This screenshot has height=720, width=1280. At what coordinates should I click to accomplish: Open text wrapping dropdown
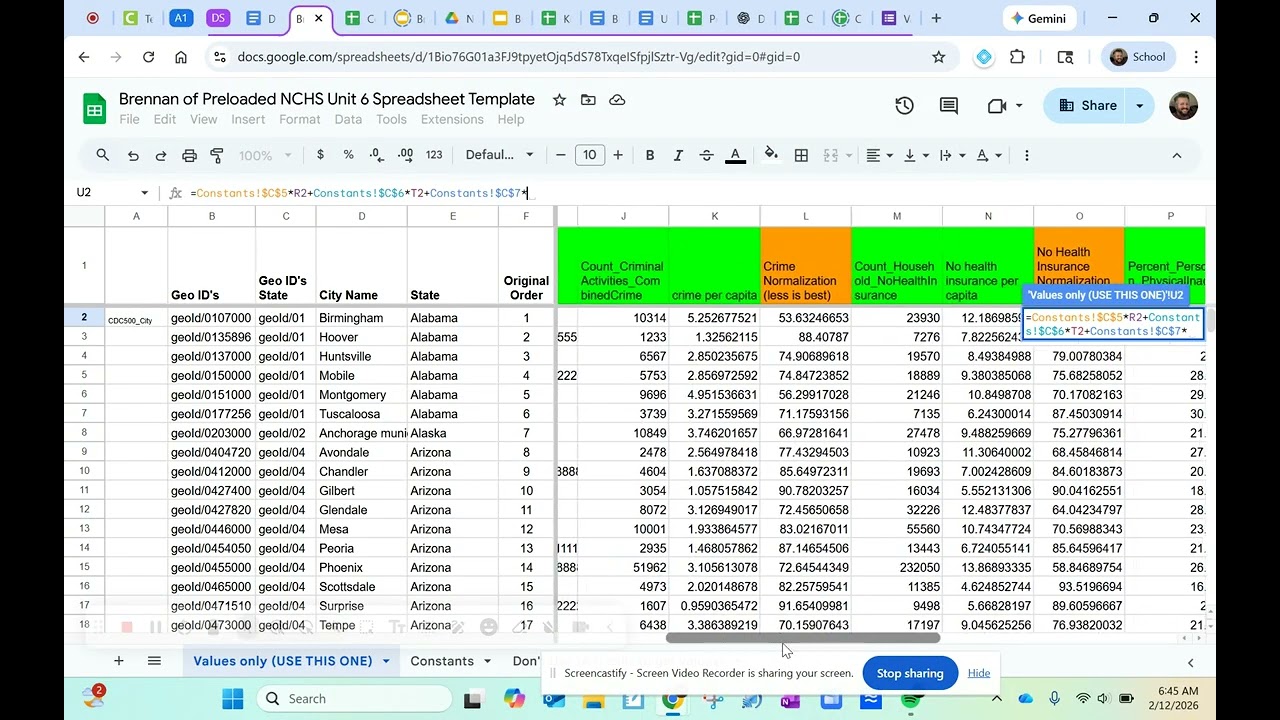(951, 155)
